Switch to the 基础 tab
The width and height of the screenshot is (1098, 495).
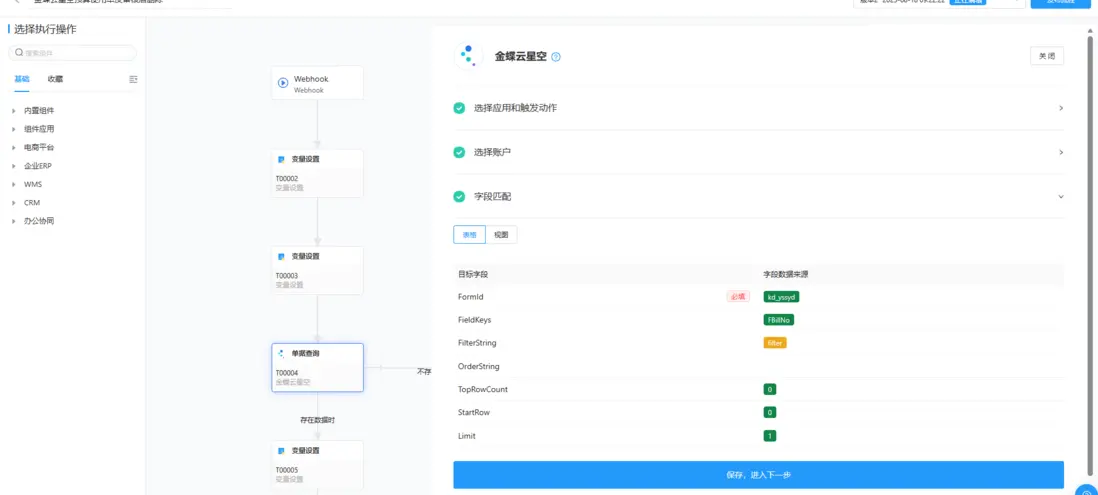(x=22, y=79)
